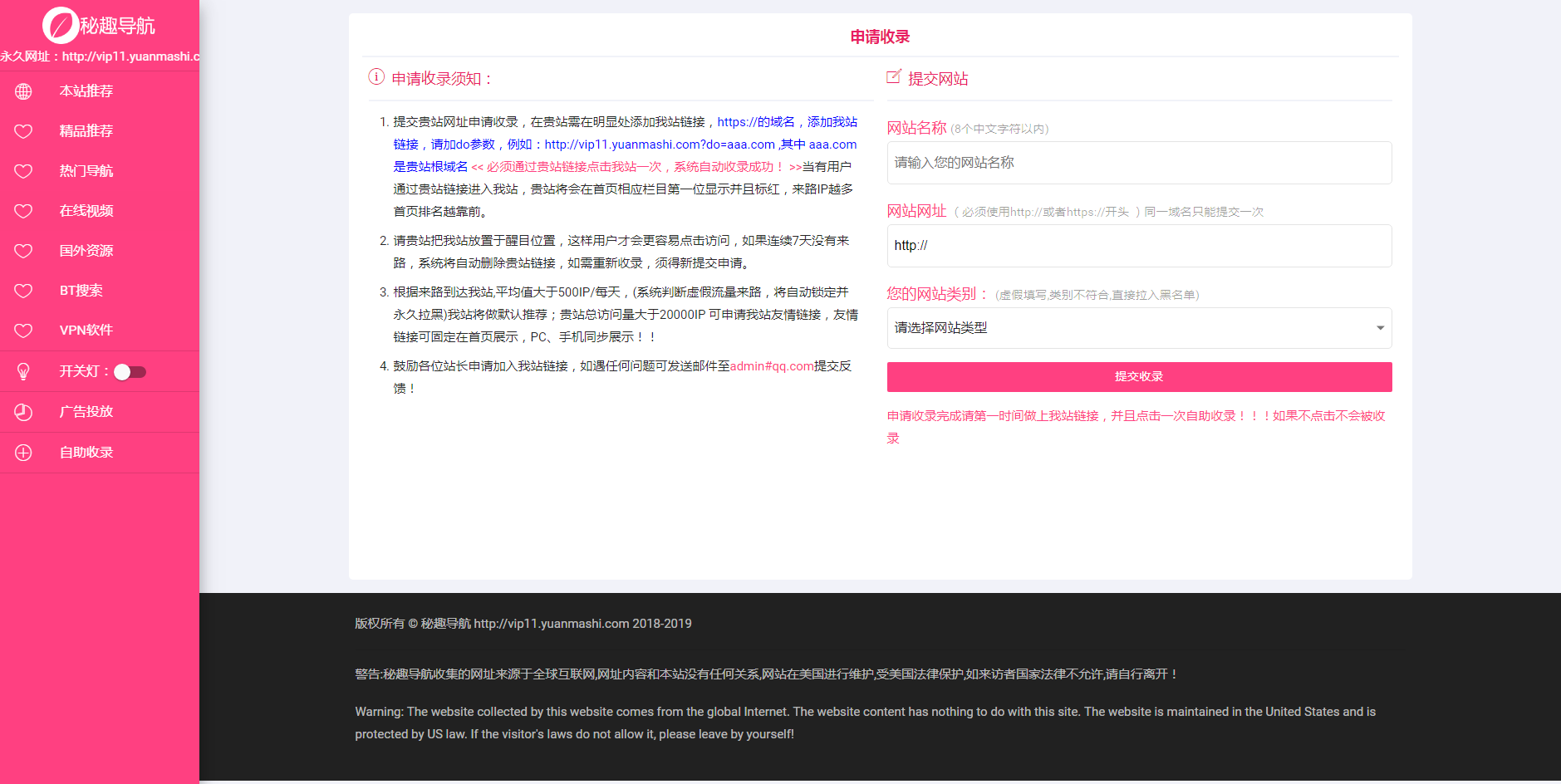Click the plus circle icon for 自助收录
The image size is (1561, 784).
pyautogui.click(x=23, y=453)
